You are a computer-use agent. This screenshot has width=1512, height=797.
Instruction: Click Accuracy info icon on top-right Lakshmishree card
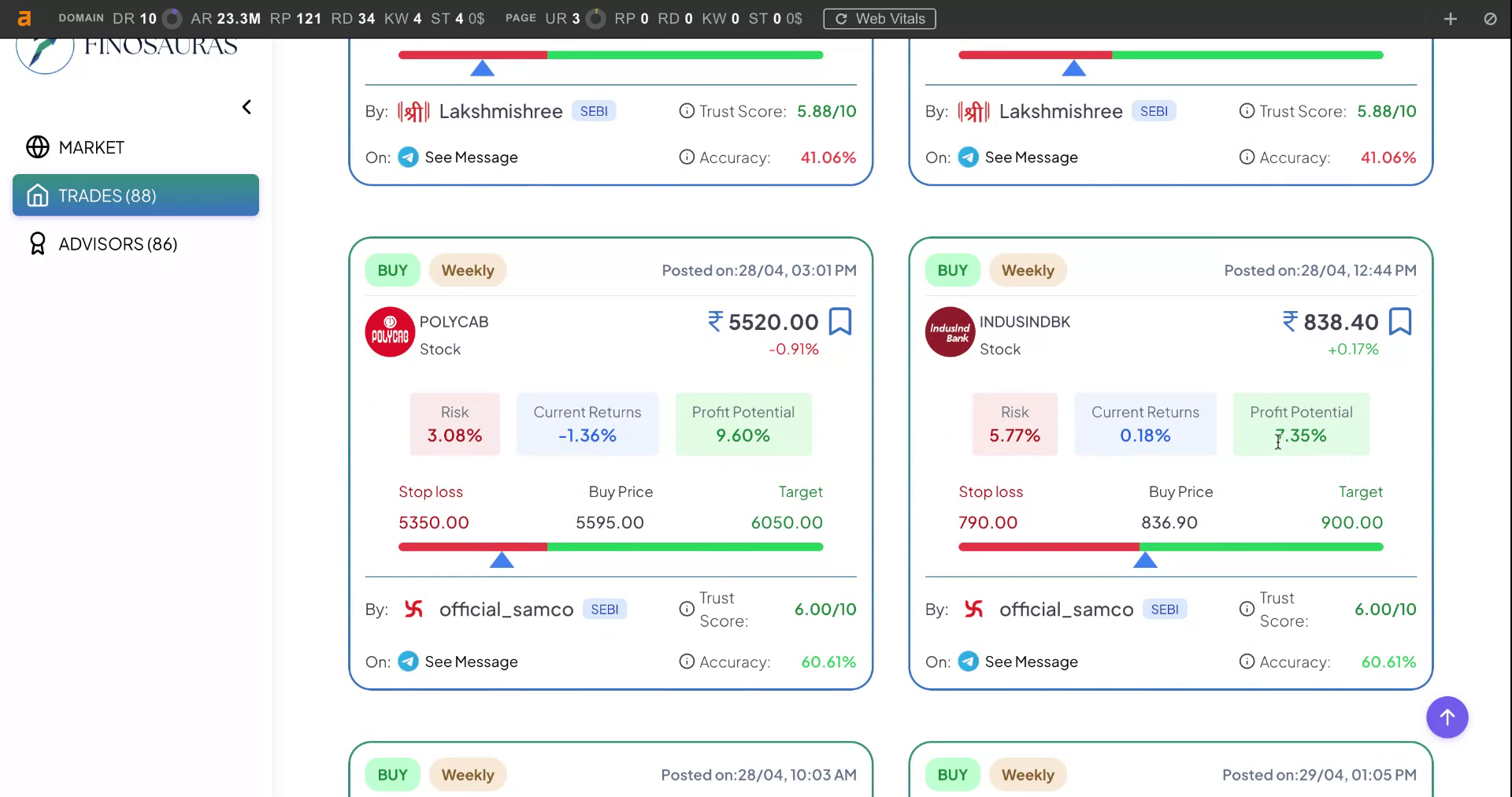(x=1247, y=158)
